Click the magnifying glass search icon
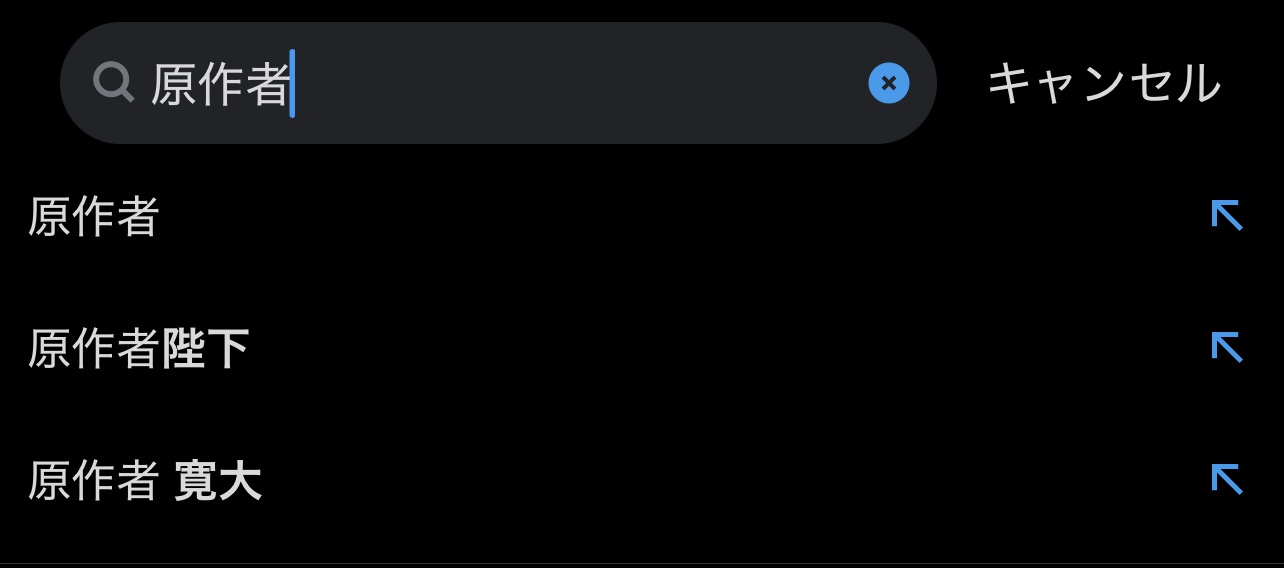Screen dimensions: 1284x568 [x=113, y=84]
